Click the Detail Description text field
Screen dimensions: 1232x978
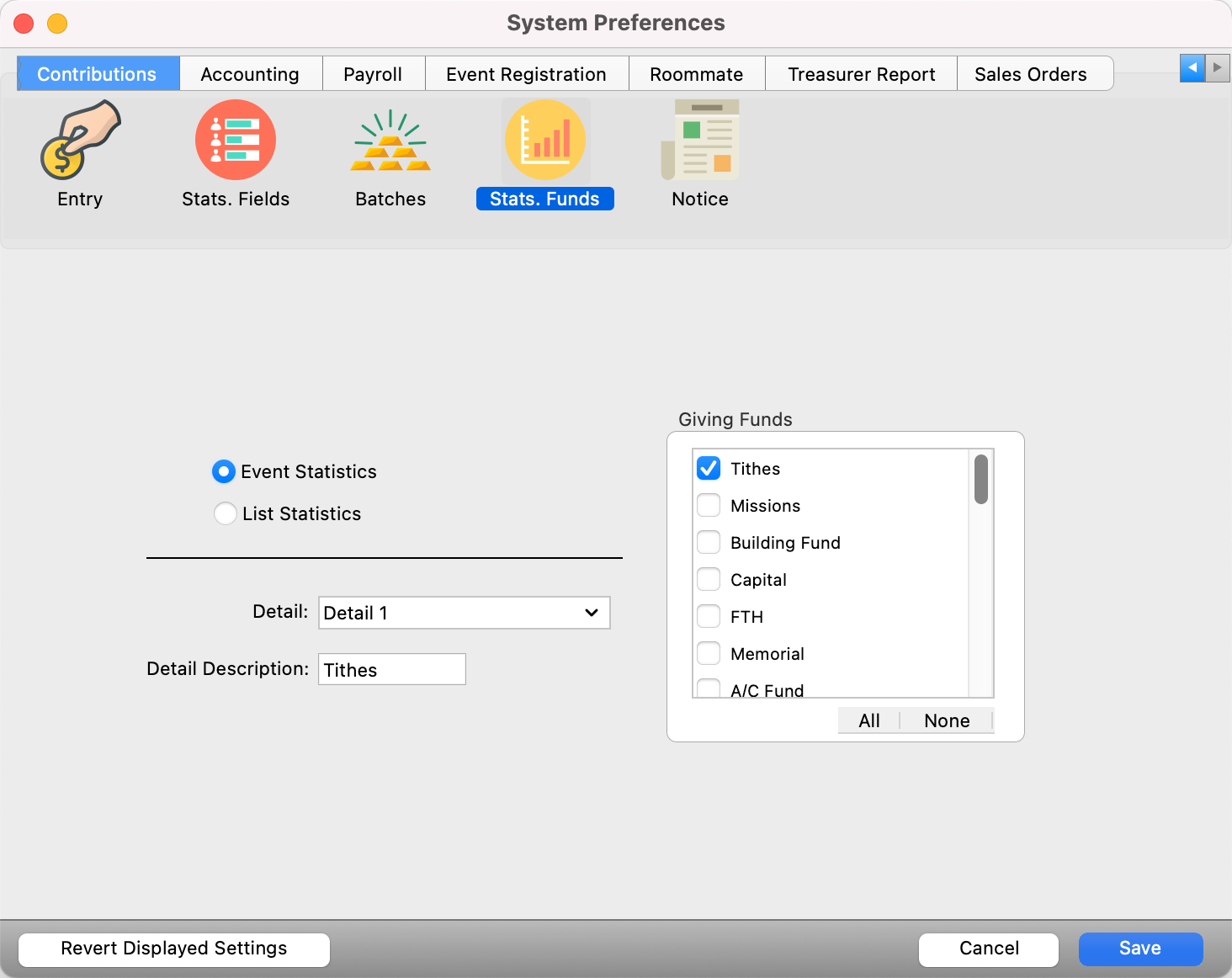point(391,670)
